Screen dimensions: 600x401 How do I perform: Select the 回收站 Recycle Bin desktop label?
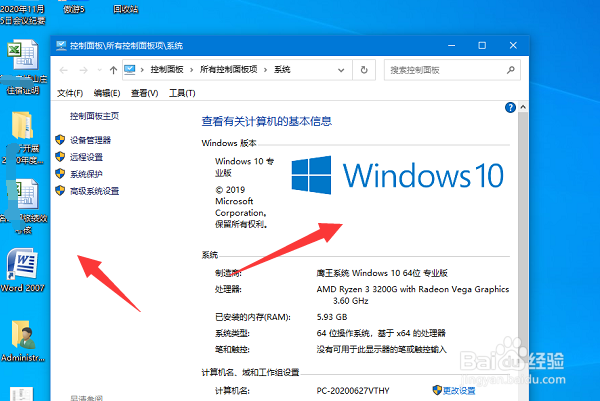126,9
